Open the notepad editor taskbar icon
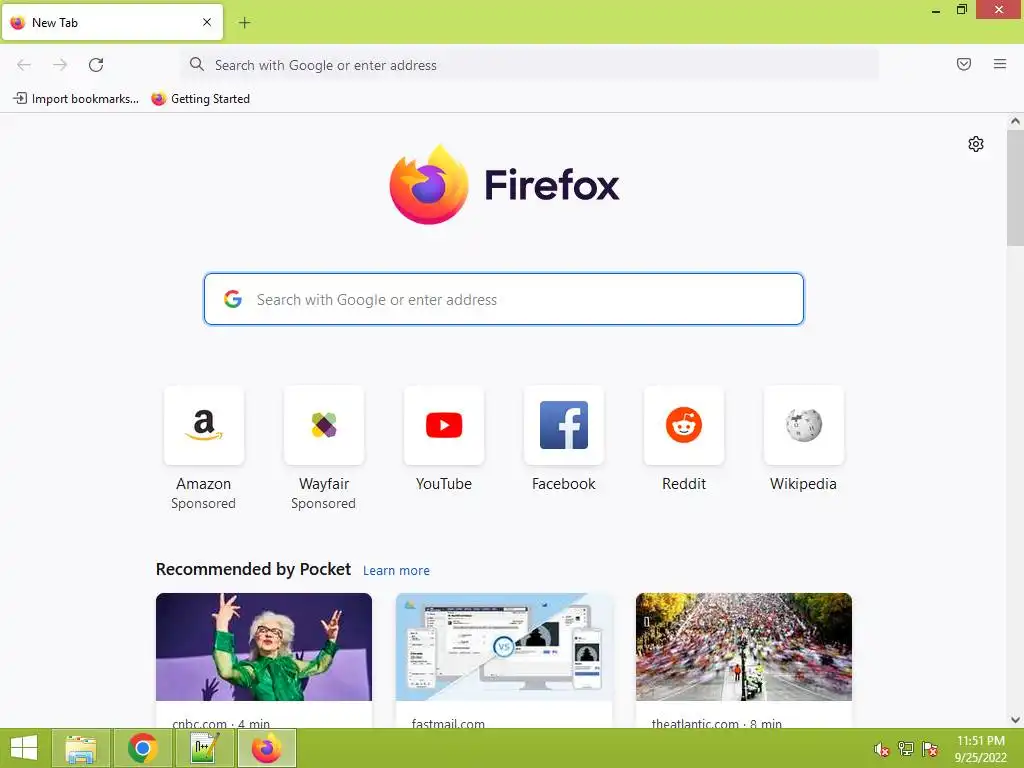This screenshot has height=768, width=1024. point(205,748)
